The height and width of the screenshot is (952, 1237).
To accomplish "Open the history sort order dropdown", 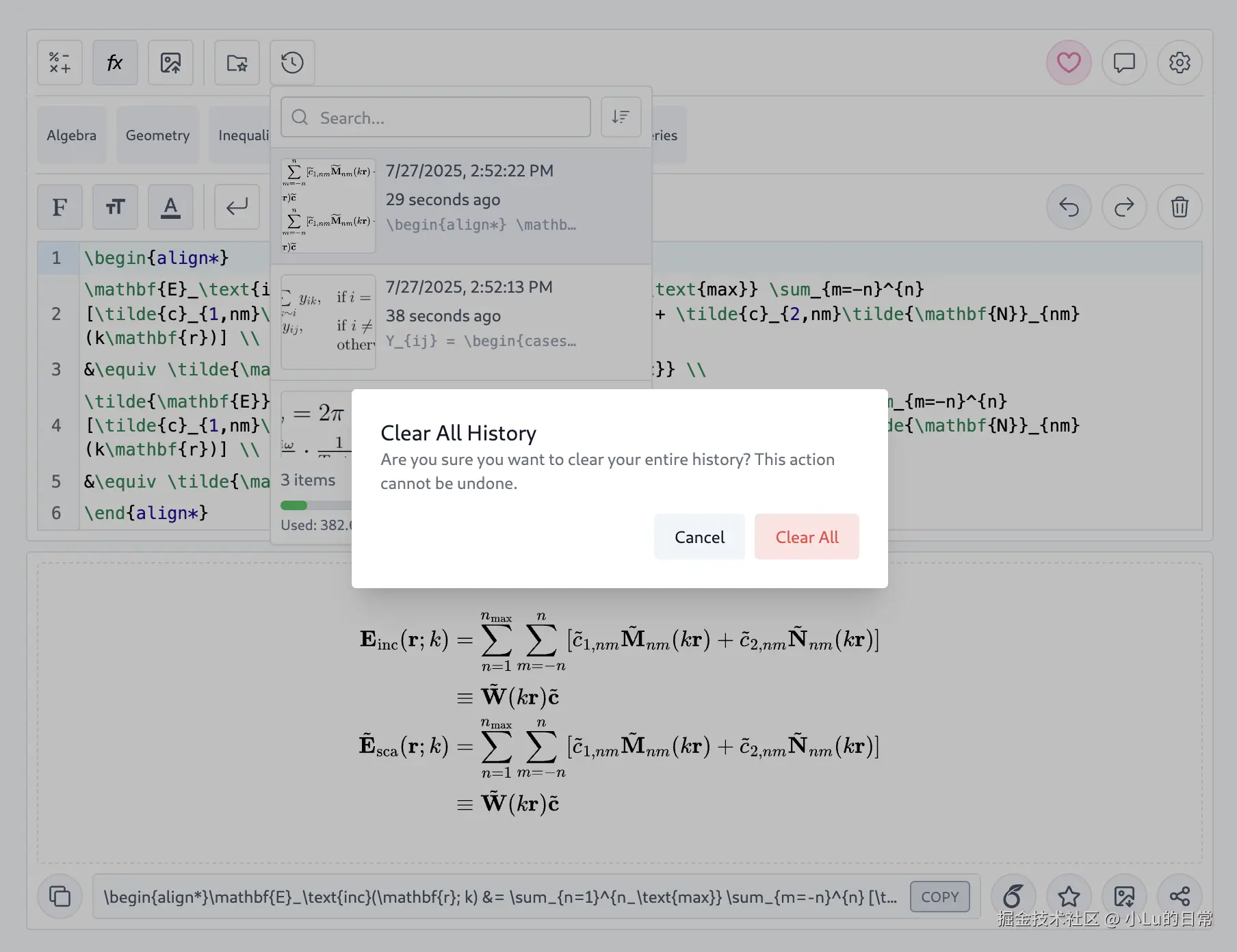I will point(621,117).
